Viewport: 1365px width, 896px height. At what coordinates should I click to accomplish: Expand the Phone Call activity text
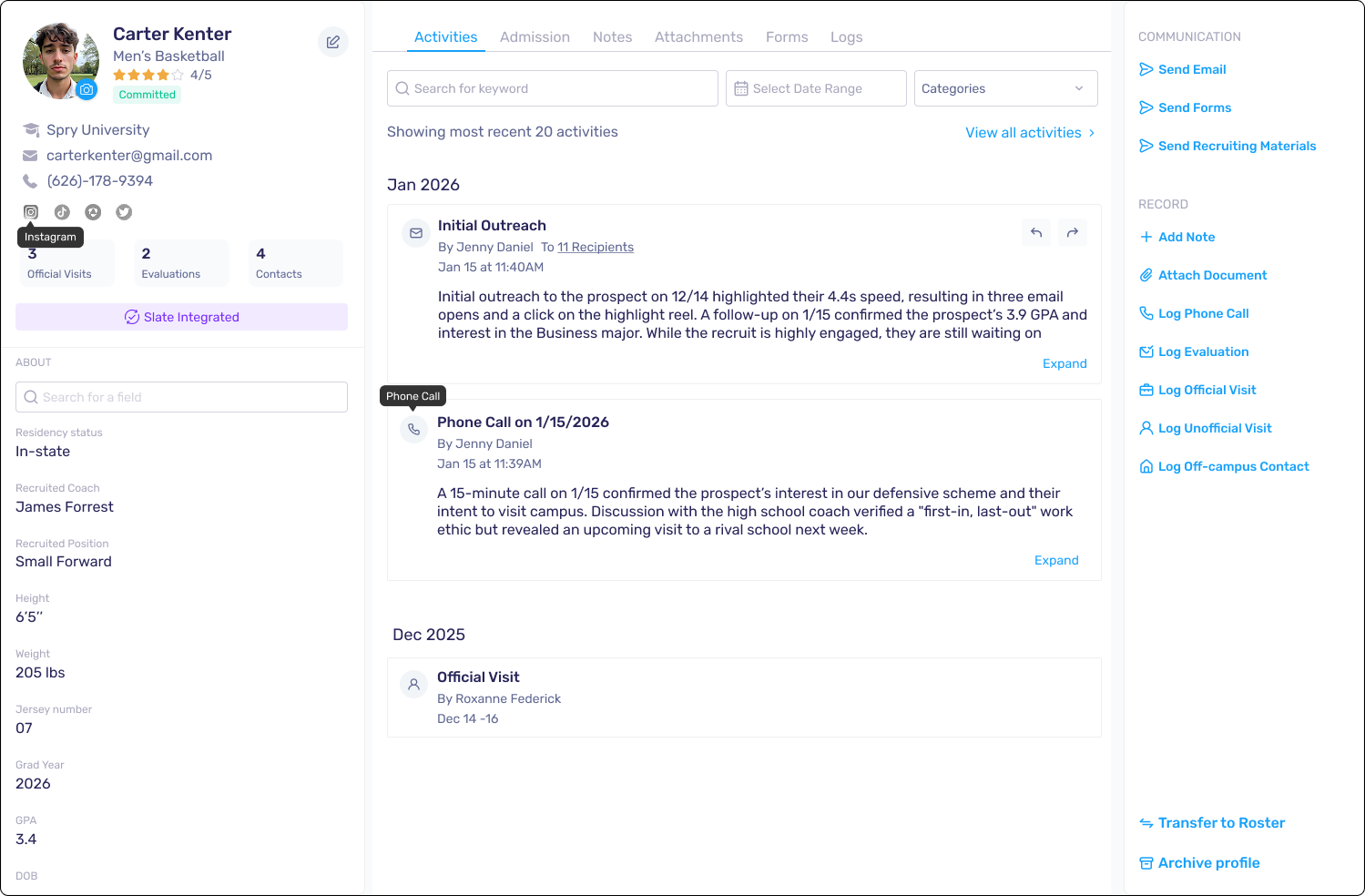1056,560
